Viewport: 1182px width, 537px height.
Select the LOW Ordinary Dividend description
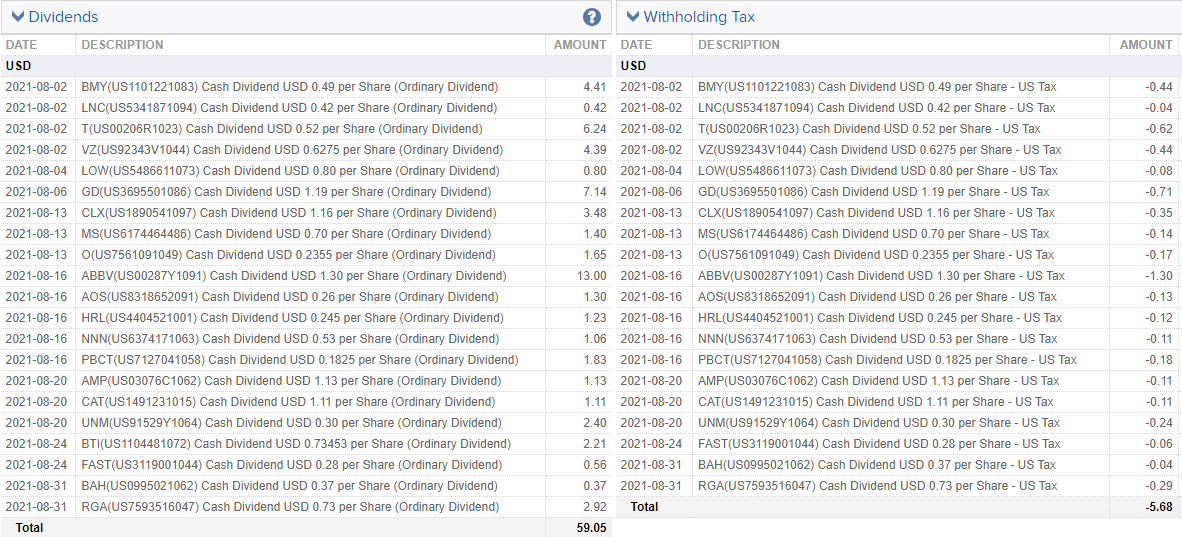pos(290,171)
